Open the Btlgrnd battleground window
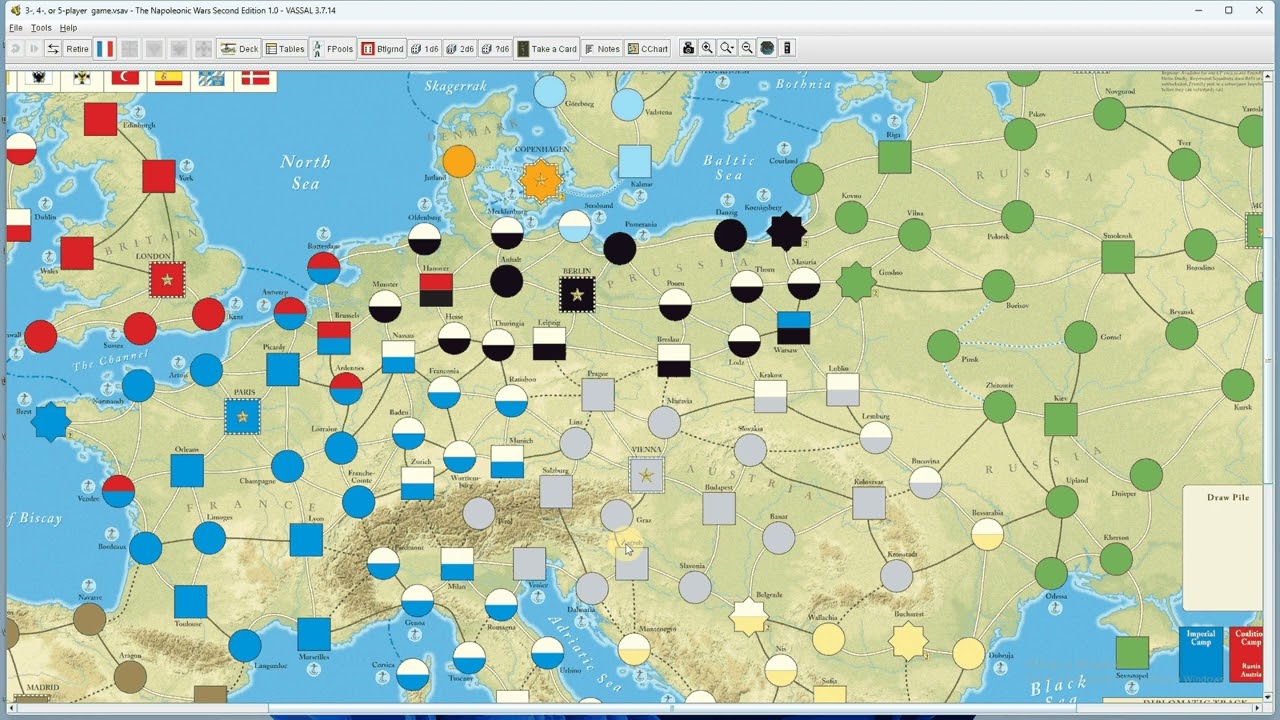This screenshot has height=720, width=1280. click(383, 48)
